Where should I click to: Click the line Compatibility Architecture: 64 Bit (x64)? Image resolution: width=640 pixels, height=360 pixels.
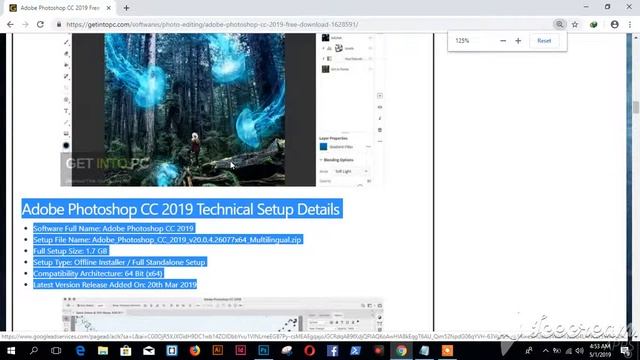coord(98,273)
